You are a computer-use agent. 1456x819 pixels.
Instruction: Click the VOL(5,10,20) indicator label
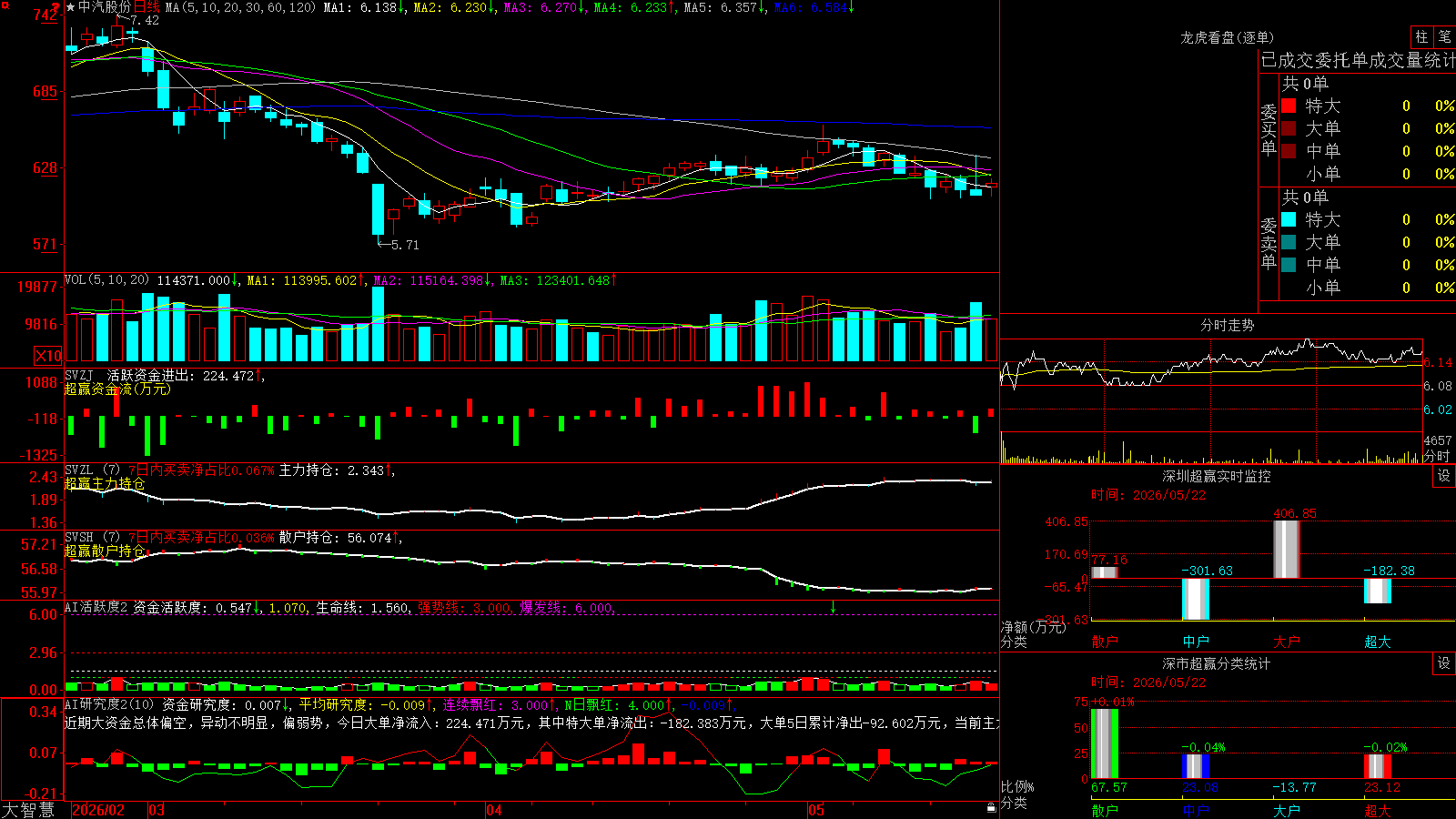tap(107, 280)
